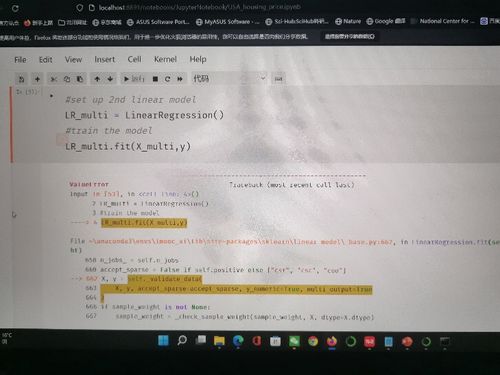Reload the page in browser
500x375 pixels.
(15, 8)
